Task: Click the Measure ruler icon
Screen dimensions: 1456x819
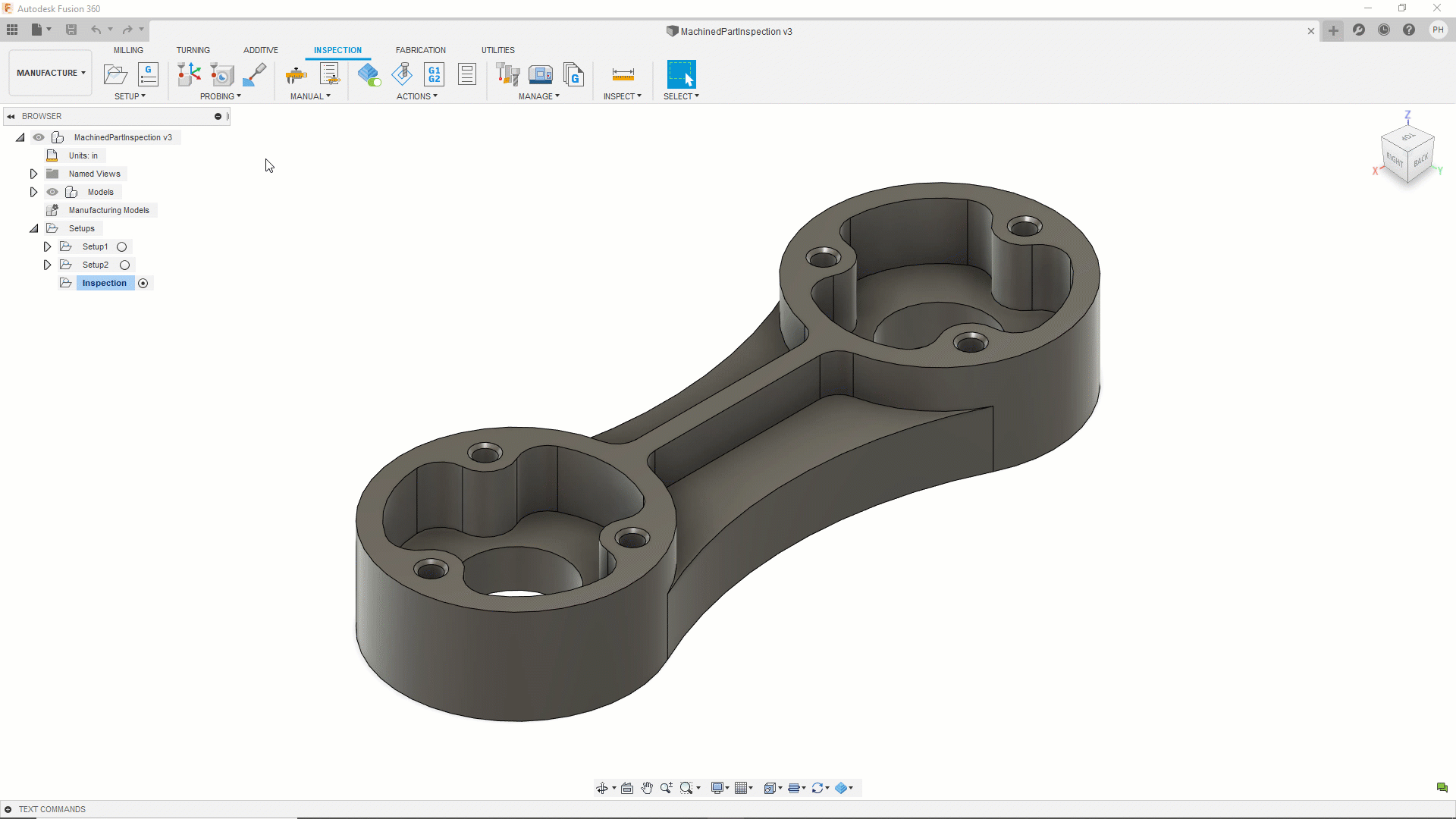Action: pyautogui.click(x=623, y=74)
